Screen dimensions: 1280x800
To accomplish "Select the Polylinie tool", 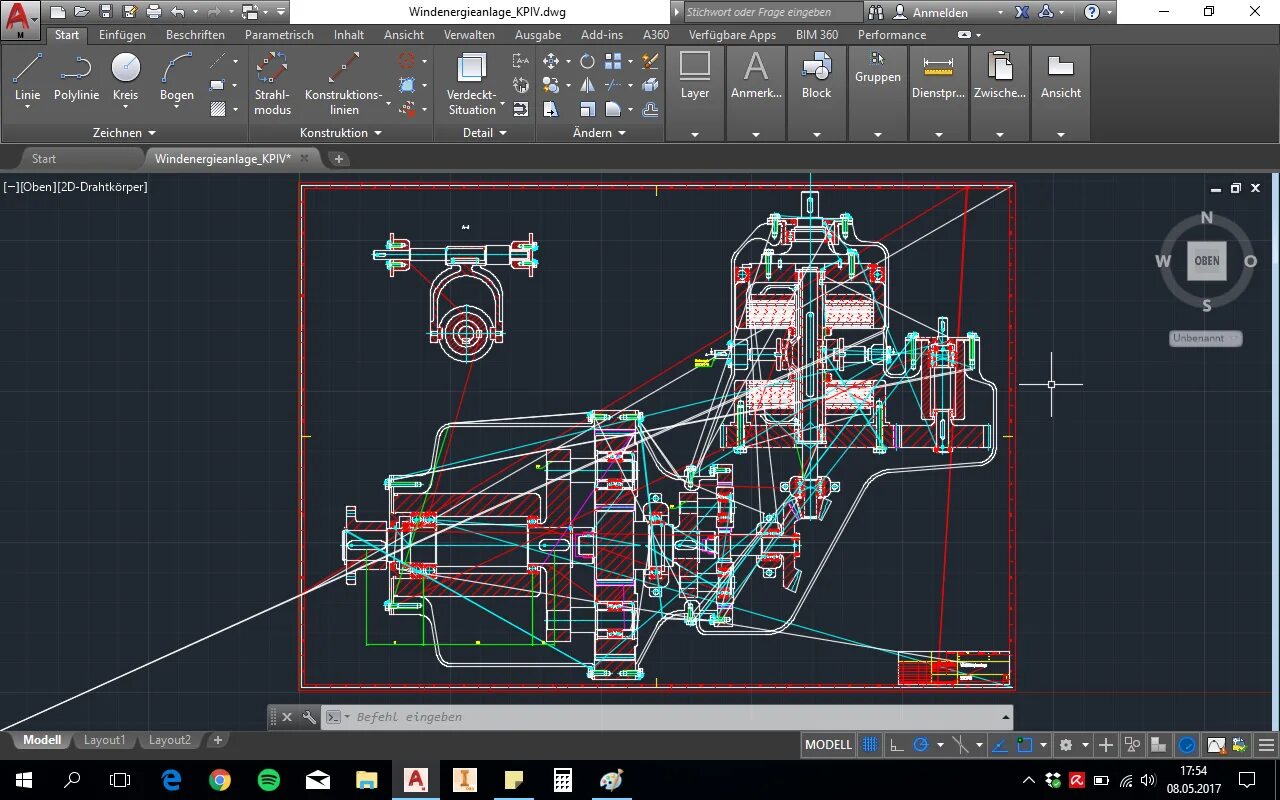I will pos(76,70).
